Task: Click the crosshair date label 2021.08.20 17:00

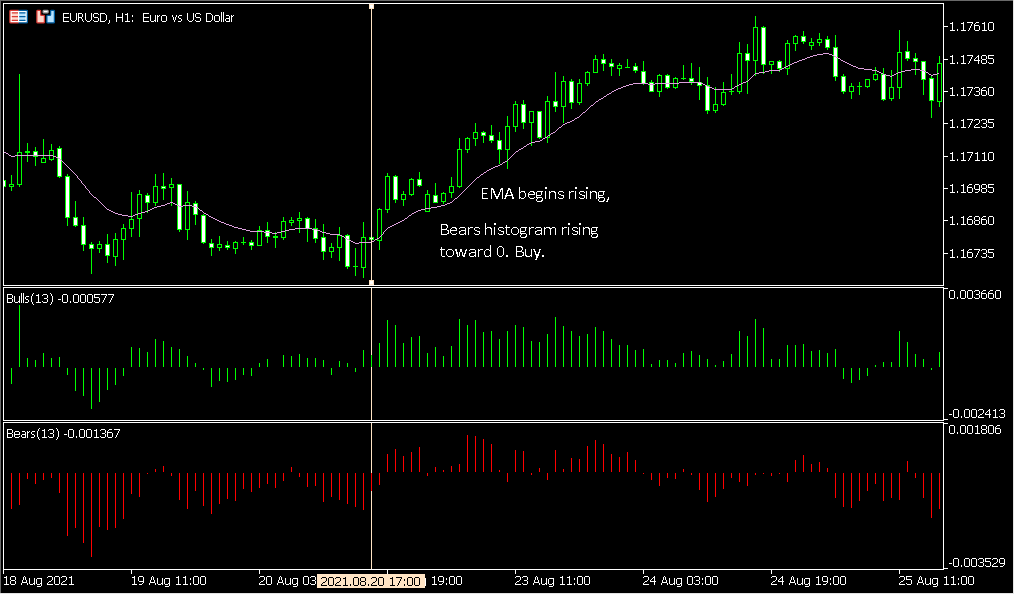Action: [371, 581]
